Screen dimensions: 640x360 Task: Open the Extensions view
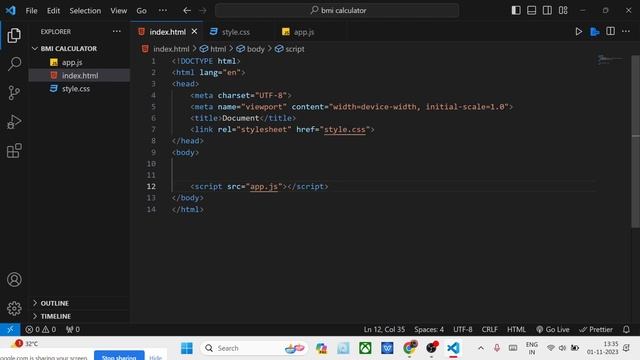(14, 151)
